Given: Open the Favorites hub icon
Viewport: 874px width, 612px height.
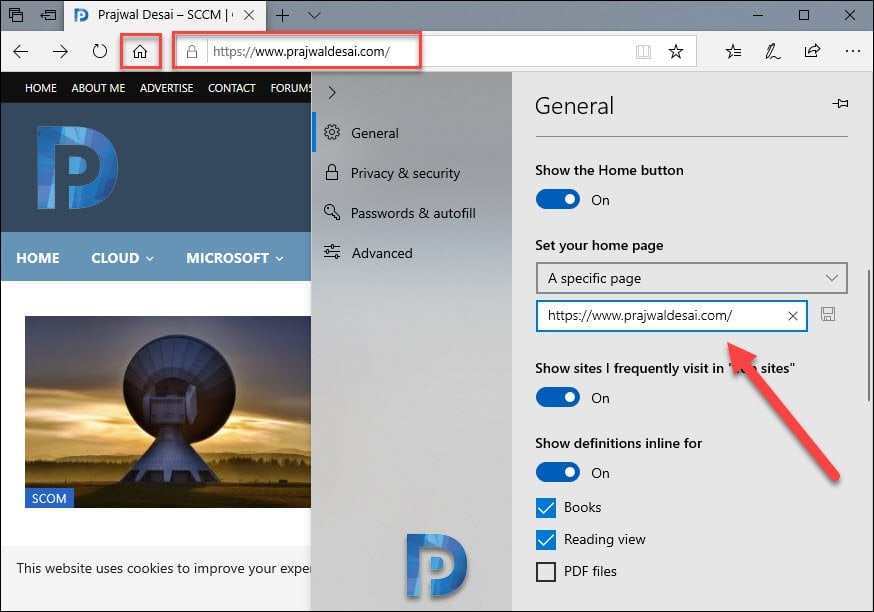Looking at the screenshot, I should [x=734, y=52].
